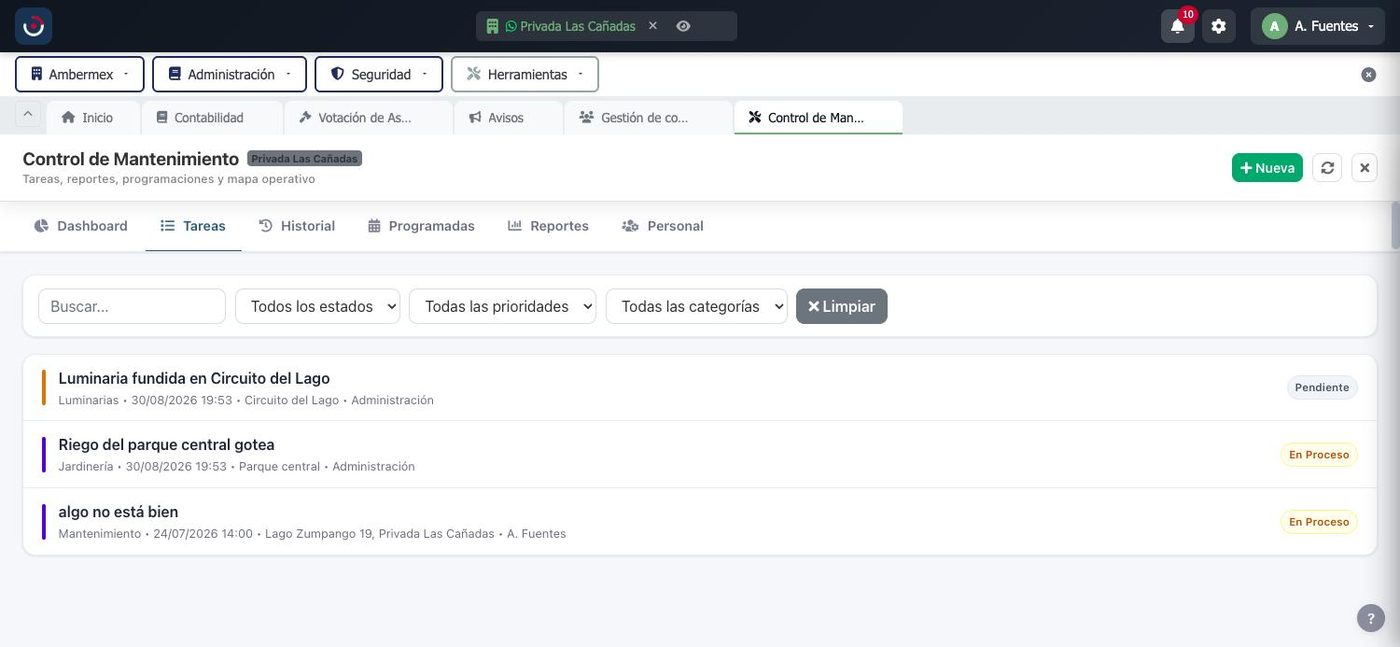Click the gray circular close icon beside Herramientas
The height and width of the screenshot is (647, 1400).
[1368, 74]
